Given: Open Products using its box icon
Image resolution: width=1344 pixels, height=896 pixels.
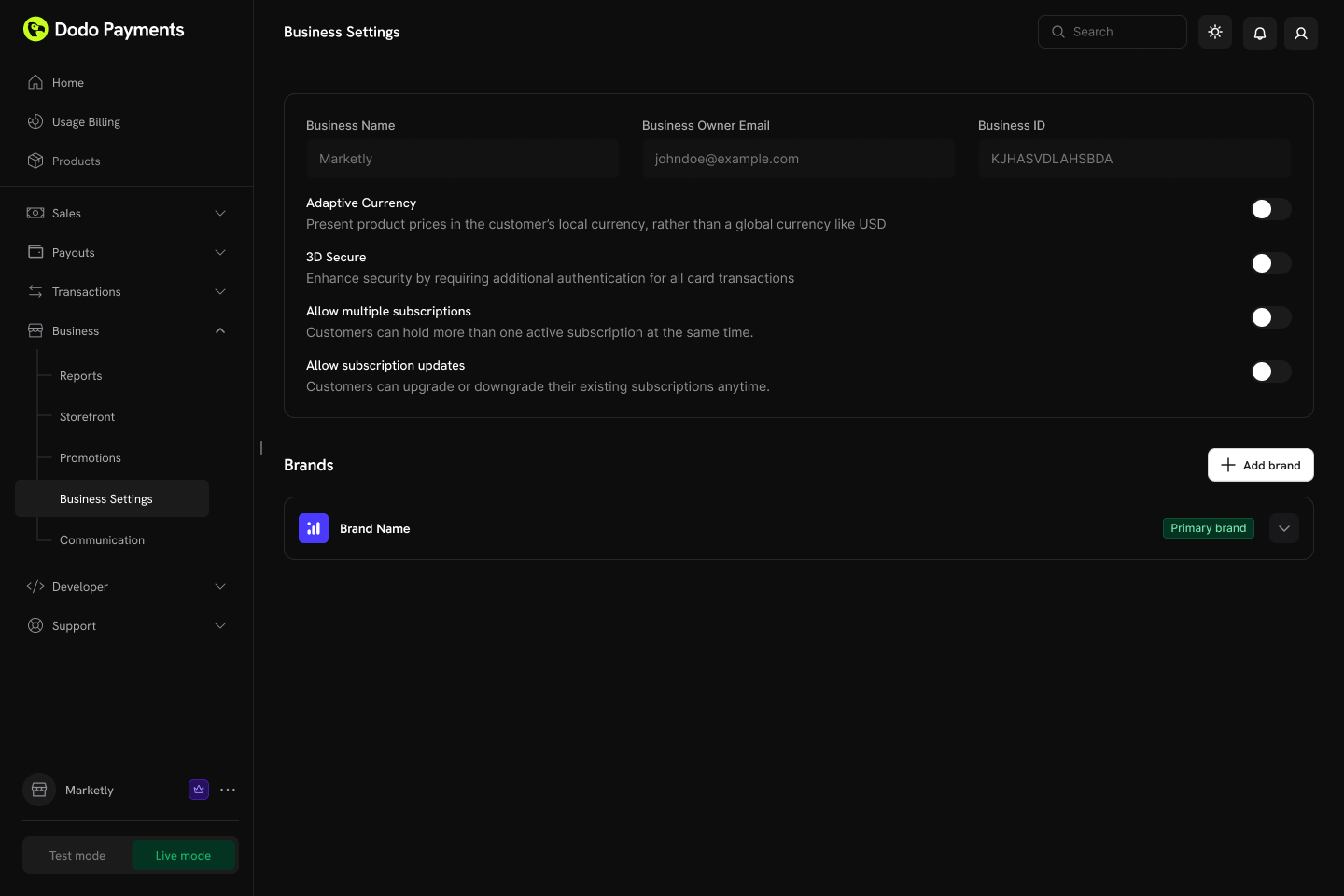Looking at the screenshot, I should 35,161.
